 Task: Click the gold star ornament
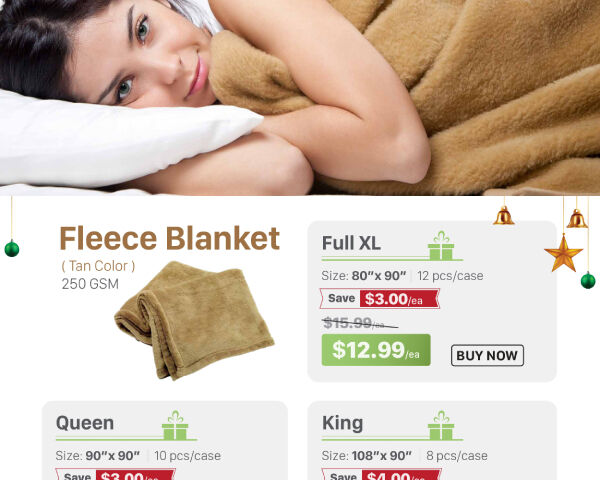pyautogui.click(x=563, y=253)
